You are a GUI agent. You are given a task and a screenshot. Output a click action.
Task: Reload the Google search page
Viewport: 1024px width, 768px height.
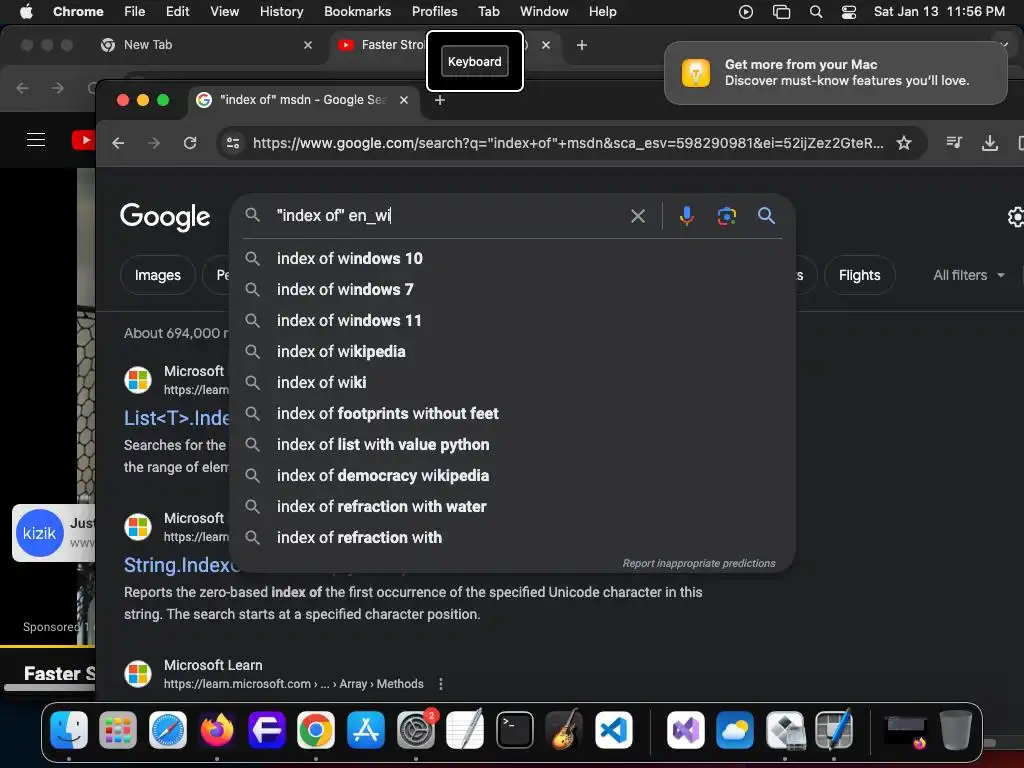190,143
